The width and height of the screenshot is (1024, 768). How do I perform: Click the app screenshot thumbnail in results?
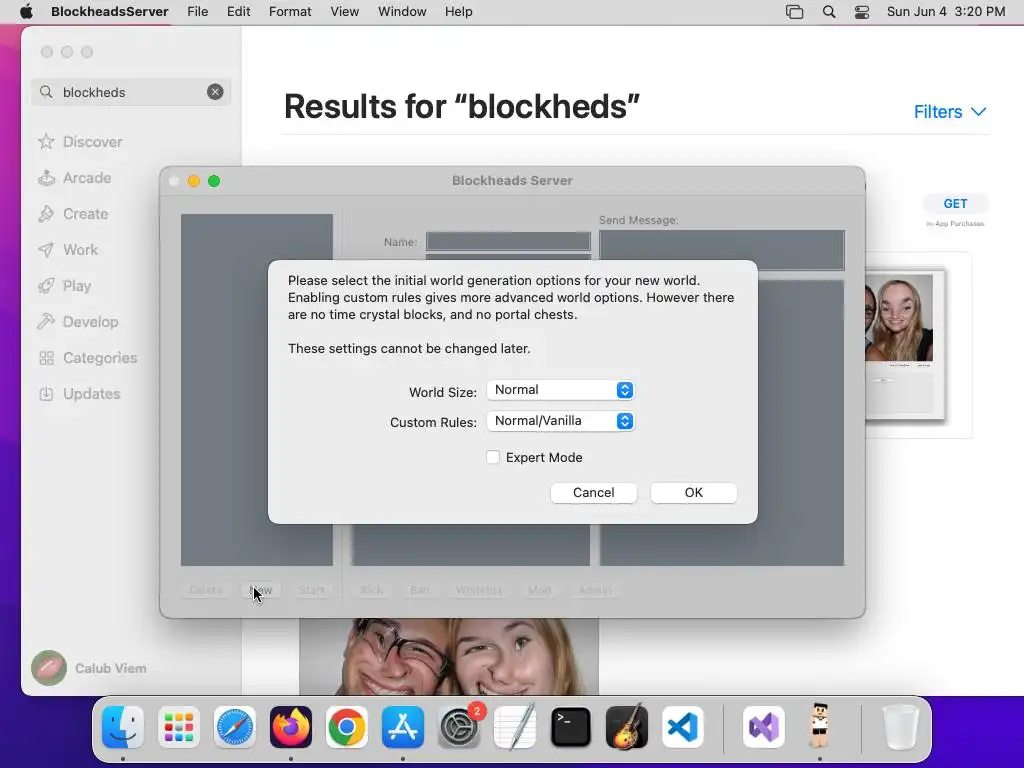(x=904, y=345)
